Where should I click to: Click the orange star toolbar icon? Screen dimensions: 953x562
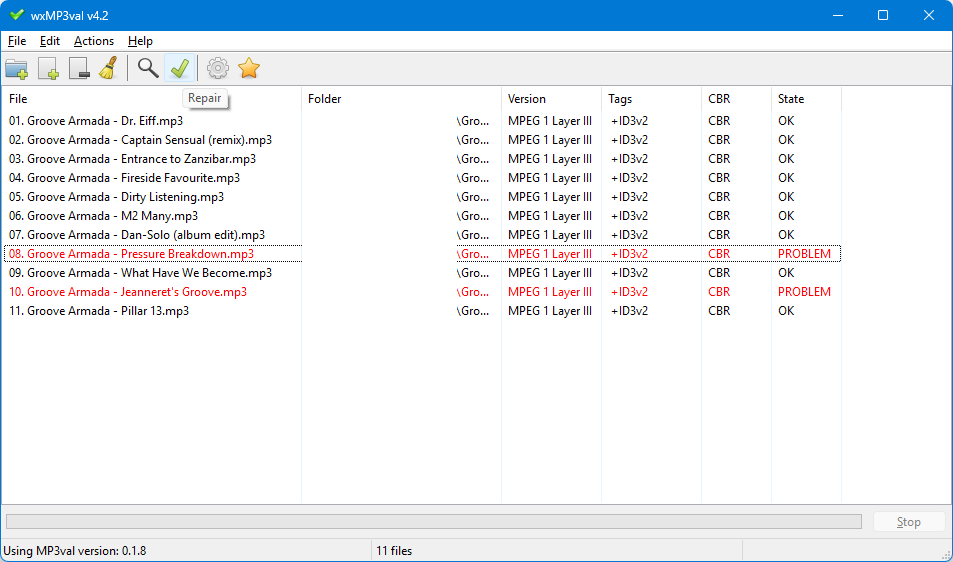(x=249, y=68)
